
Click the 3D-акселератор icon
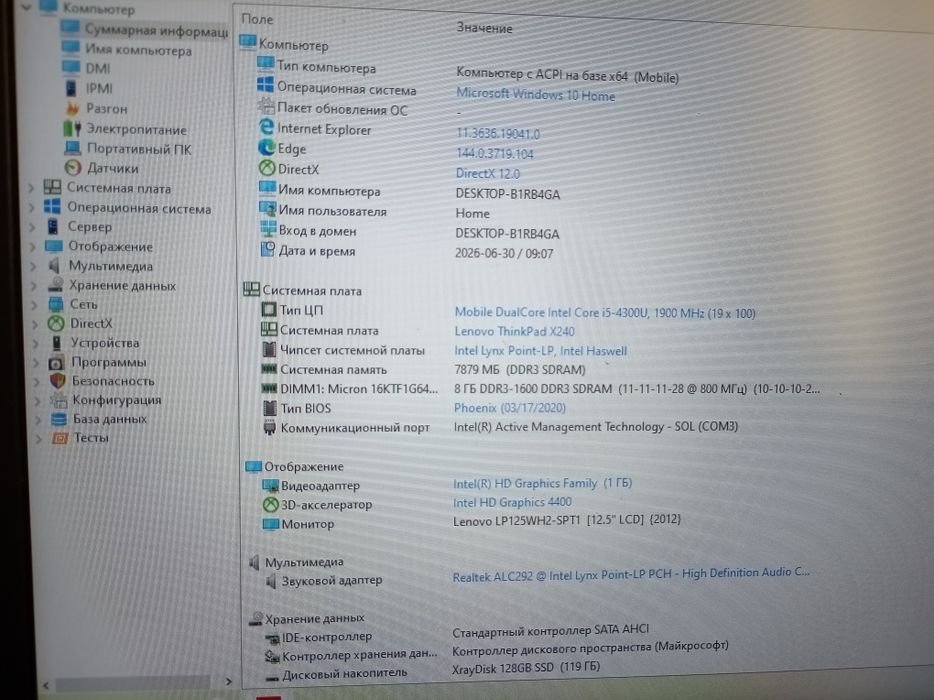tap(270, 505)
